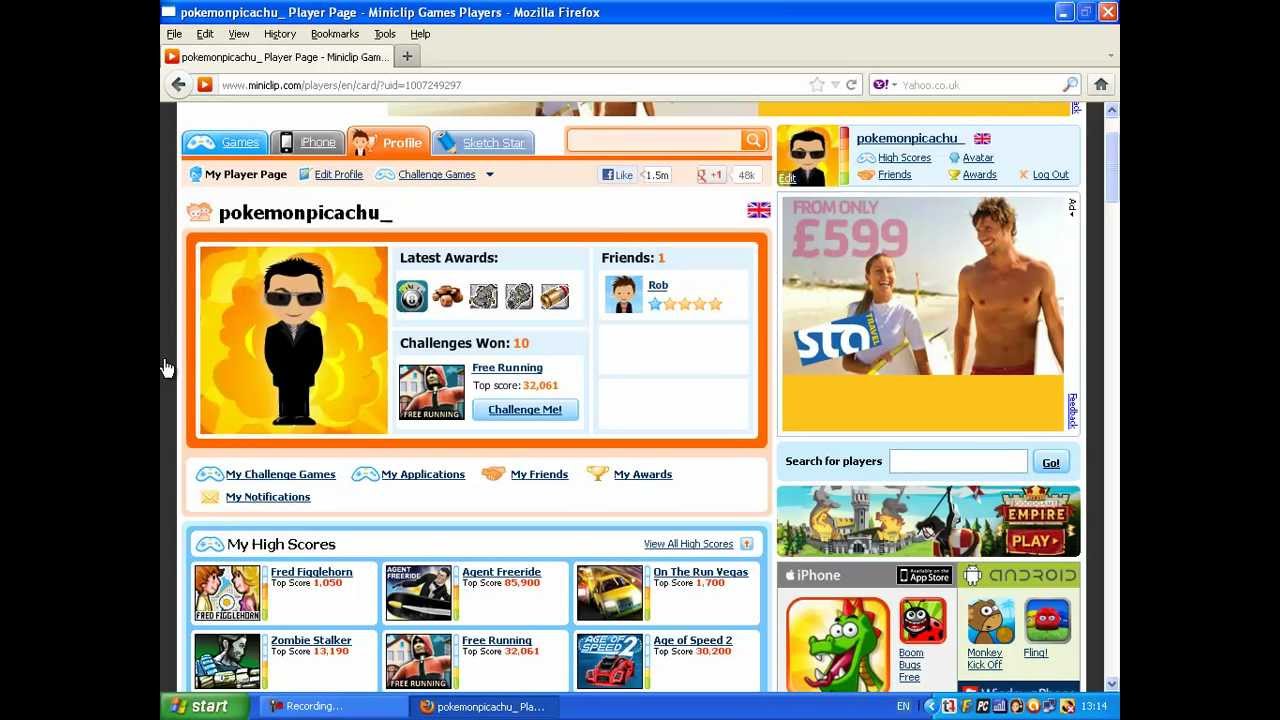Bookmark this page with the star icon

[817, 85]
